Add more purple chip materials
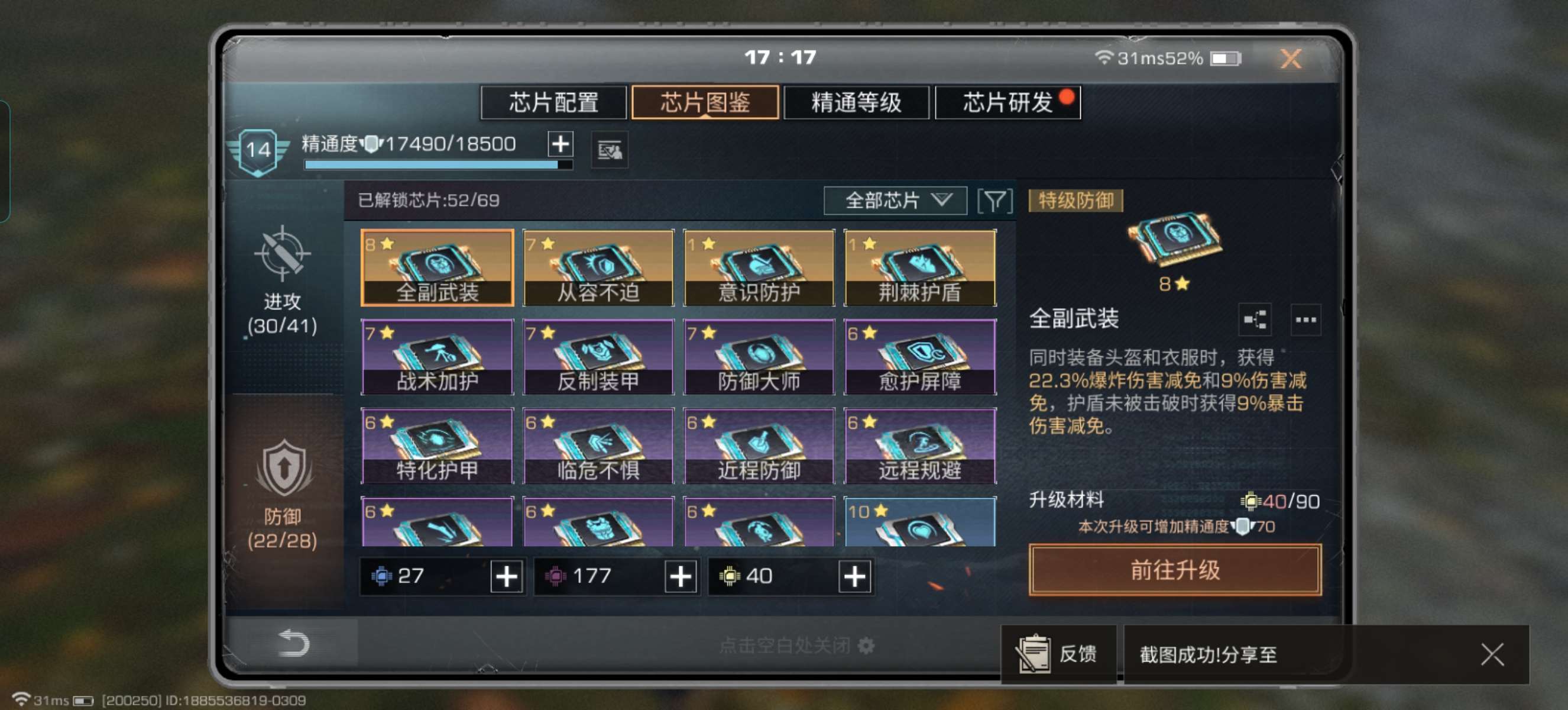This screenshot has height=710, width=1568. (680, 576)
